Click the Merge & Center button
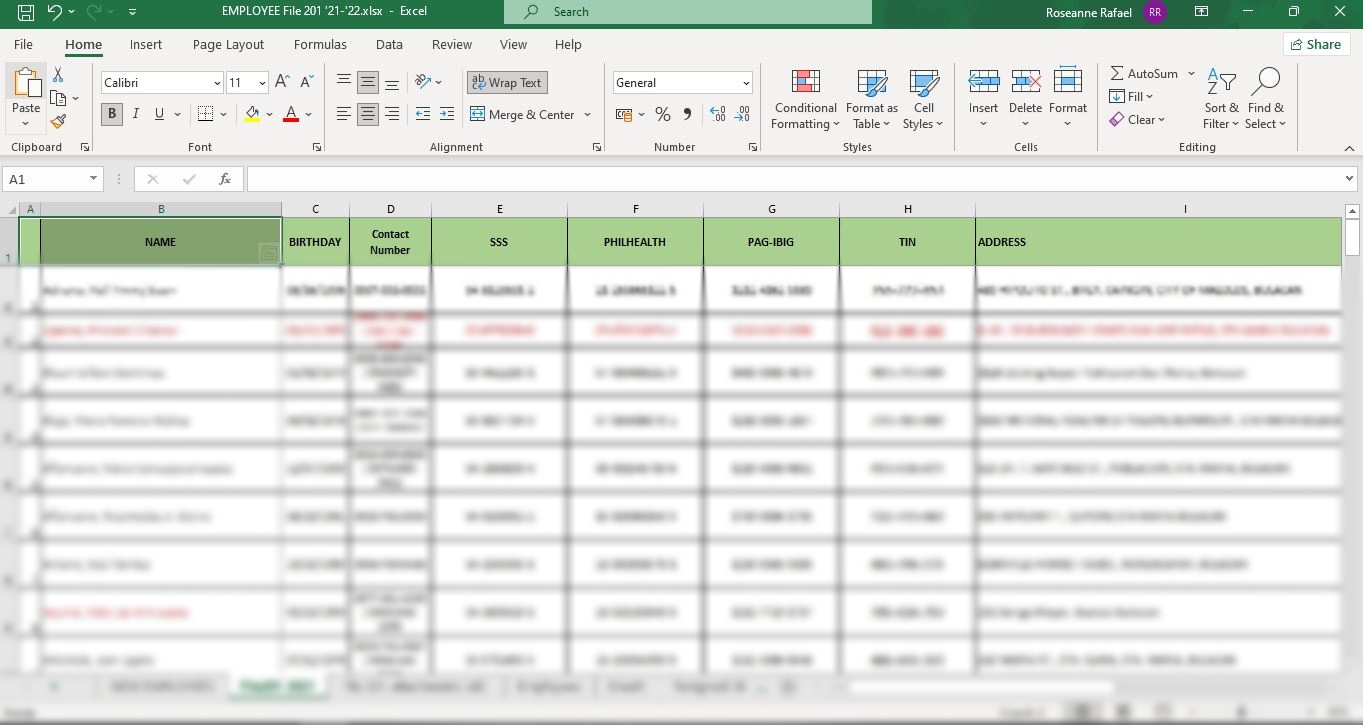 (x=521, y=115)
